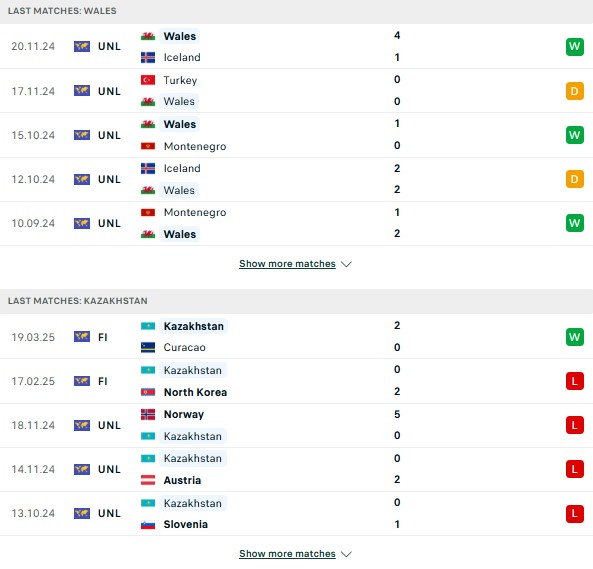Click the Curacao flag icon
Screen dimensions: 593x569
pos(148,347)
